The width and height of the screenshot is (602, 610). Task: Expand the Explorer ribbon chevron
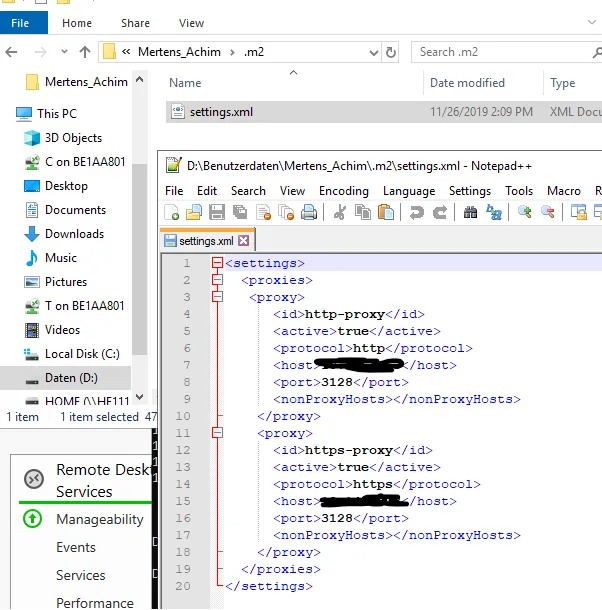pos(591,22)
